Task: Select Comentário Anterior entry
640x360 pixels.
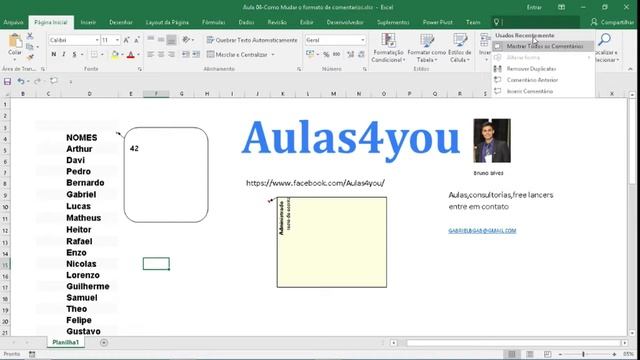Action: pos(543,80)
